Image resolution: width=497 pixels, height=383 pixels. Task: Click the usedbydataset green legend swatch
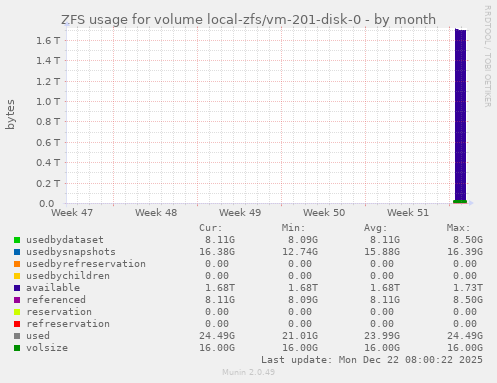tap(17, 240)
